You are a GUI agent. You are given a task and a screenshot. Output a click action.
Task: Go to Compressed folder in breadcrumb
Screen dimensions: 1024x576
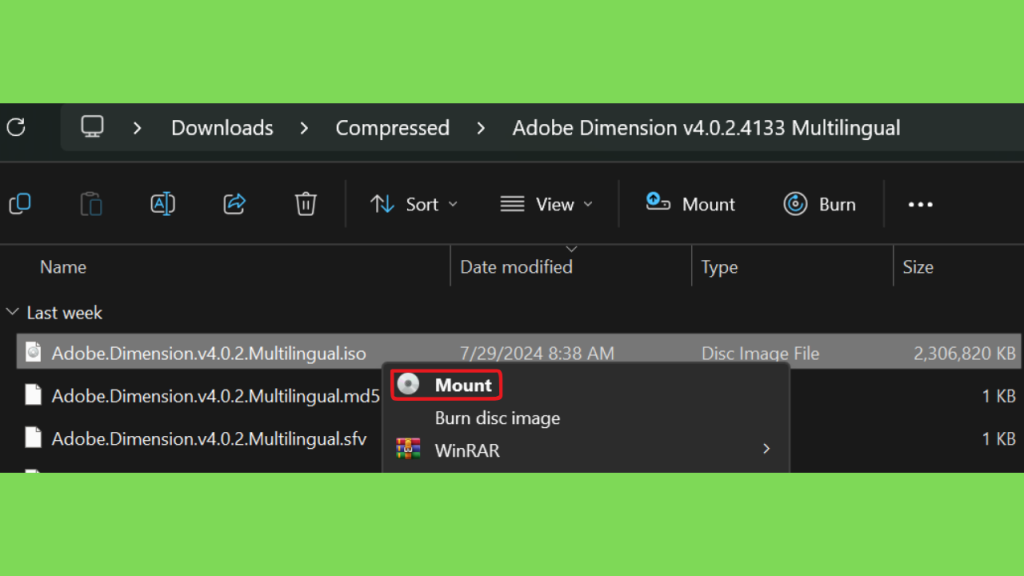392,128
